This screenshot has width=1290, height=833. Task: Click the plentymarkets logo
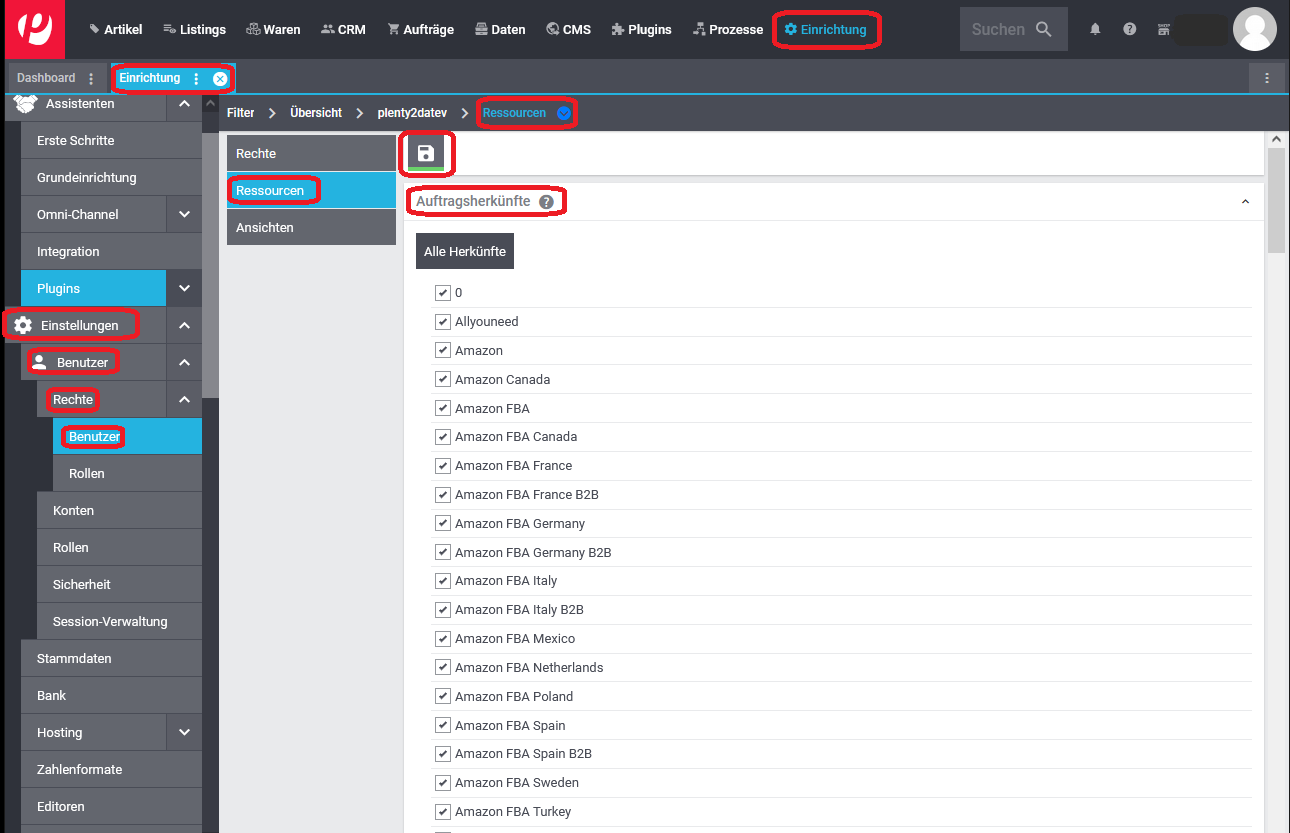coord(35,30)
